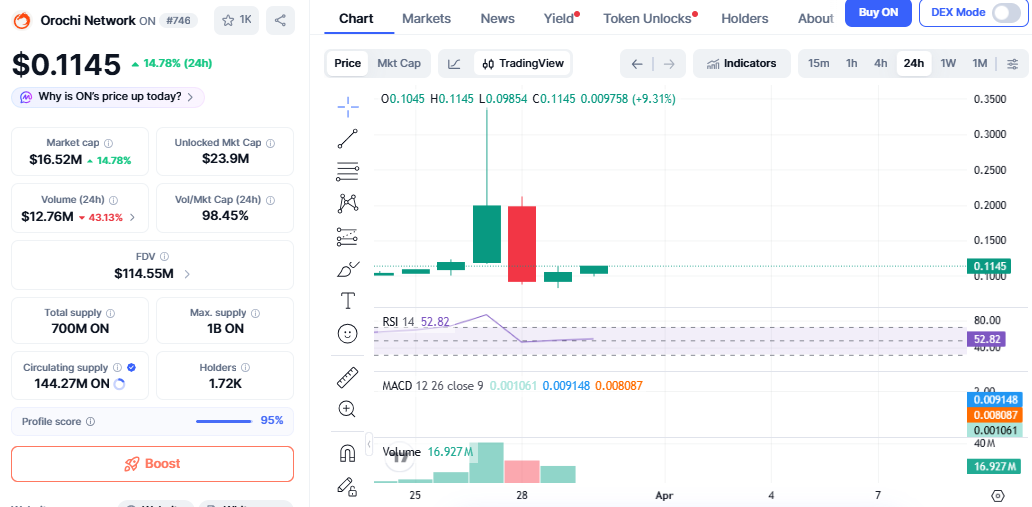Open Indicators dropdown
The image size is (1032, 507).
[x=742, y=63]
